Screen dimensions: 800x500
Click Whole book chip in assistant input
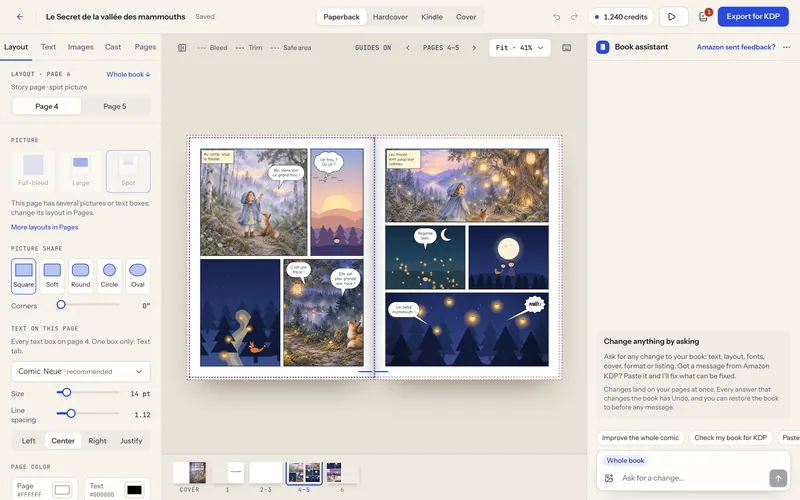(625, 460)
